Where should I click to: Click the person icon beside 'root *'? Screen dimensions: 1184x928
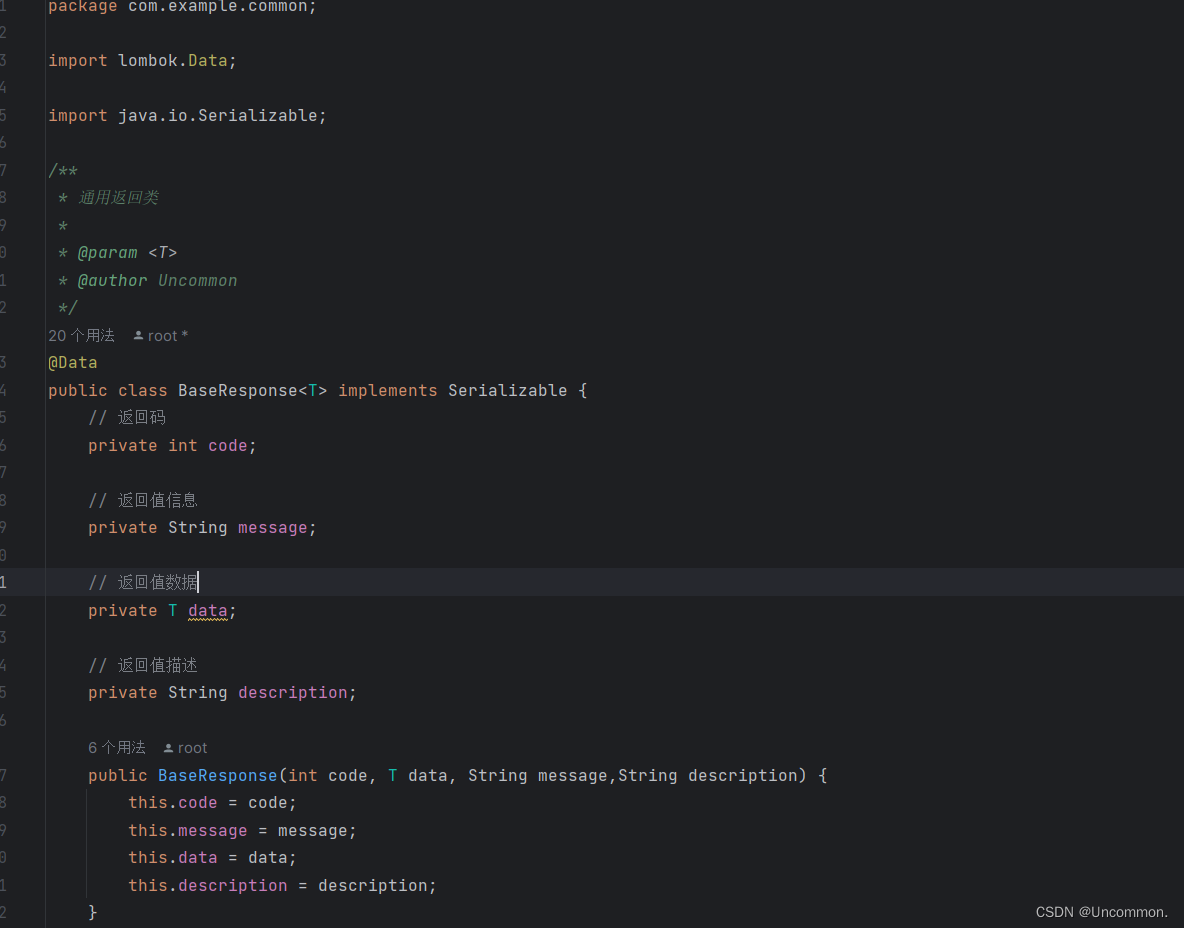click(x=138, y=335)
